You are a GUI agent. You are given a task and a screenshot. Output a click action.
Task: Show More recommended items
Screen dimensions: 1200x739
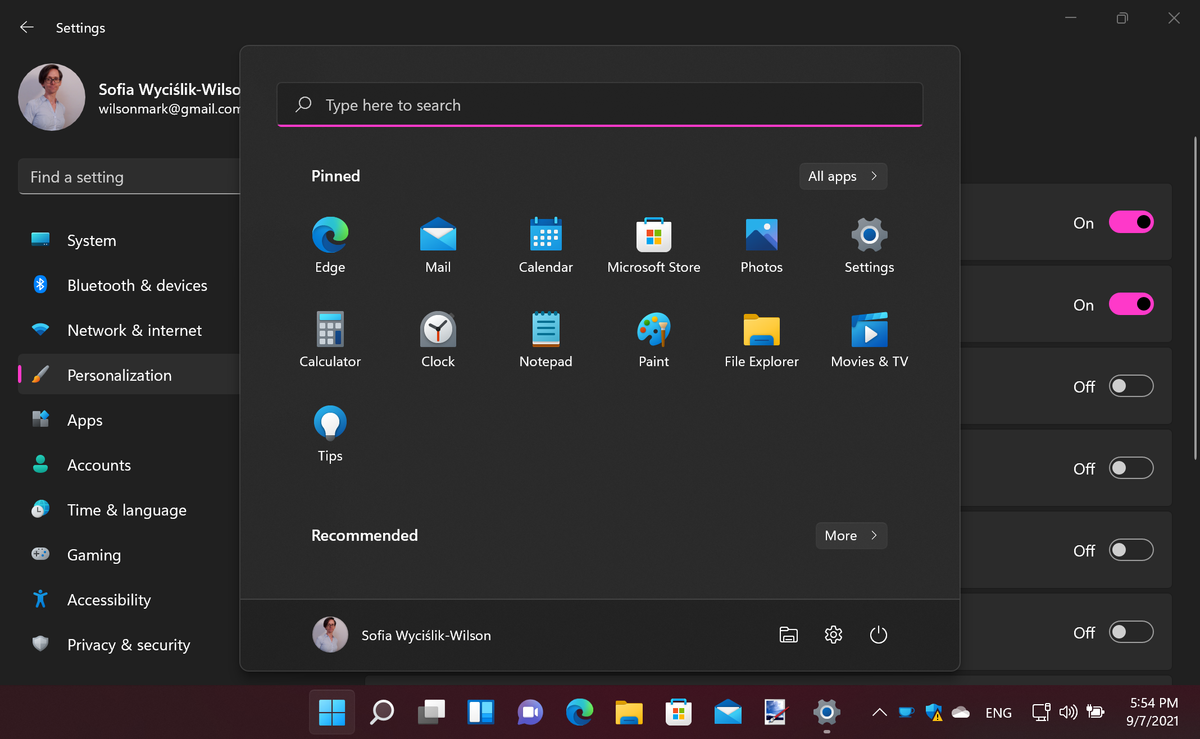851,535
